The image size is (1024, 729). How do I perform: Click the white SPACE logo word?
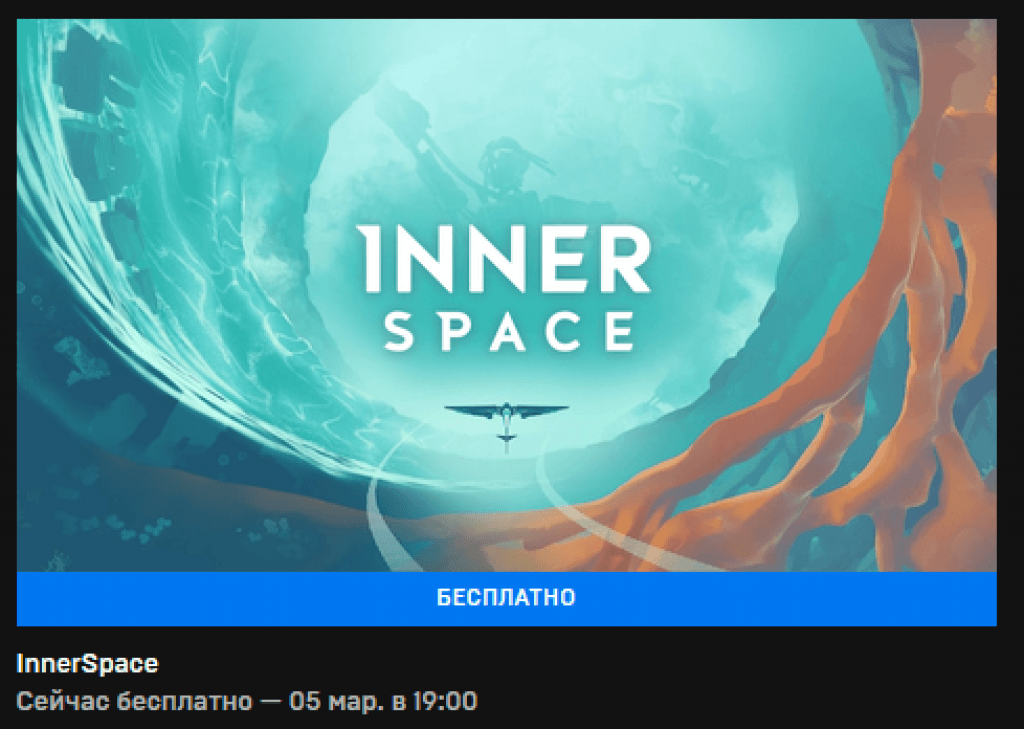pyautogui.click(x=509, y=331)
